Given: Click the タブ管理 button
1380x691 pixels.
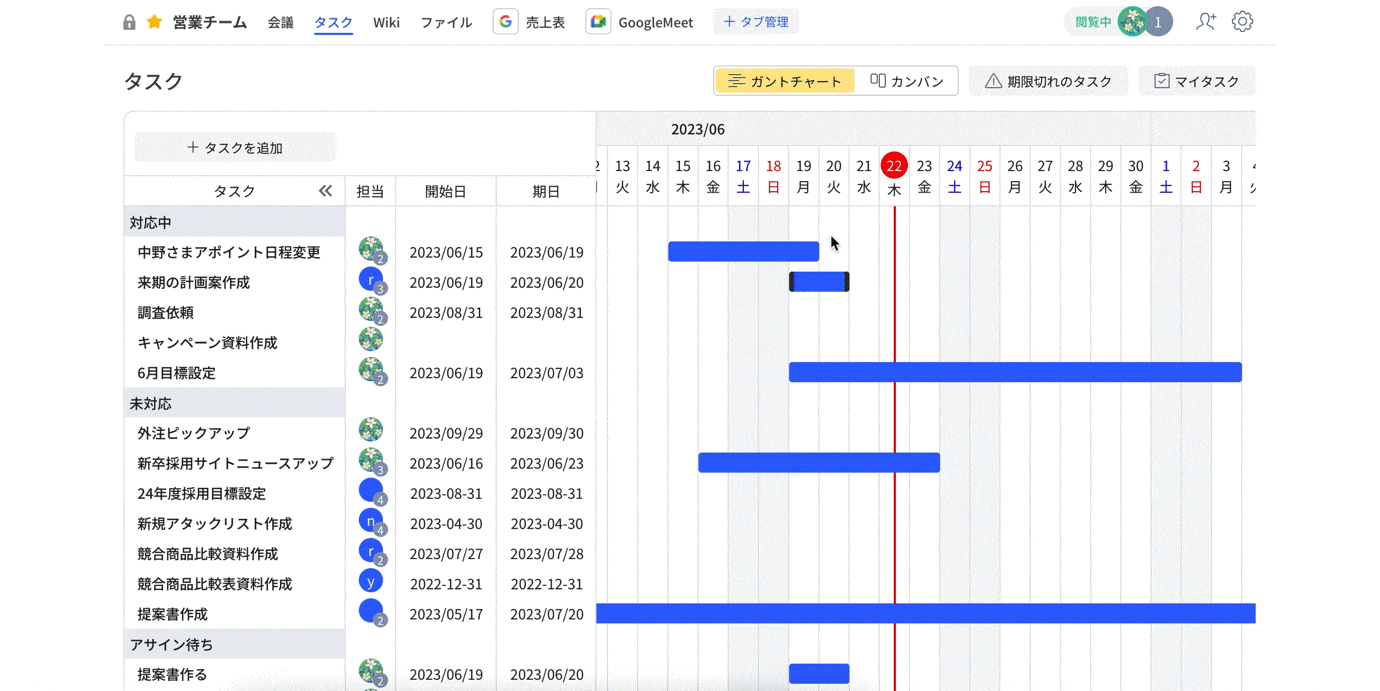Looking at the screenshot, I should (756, 22).
